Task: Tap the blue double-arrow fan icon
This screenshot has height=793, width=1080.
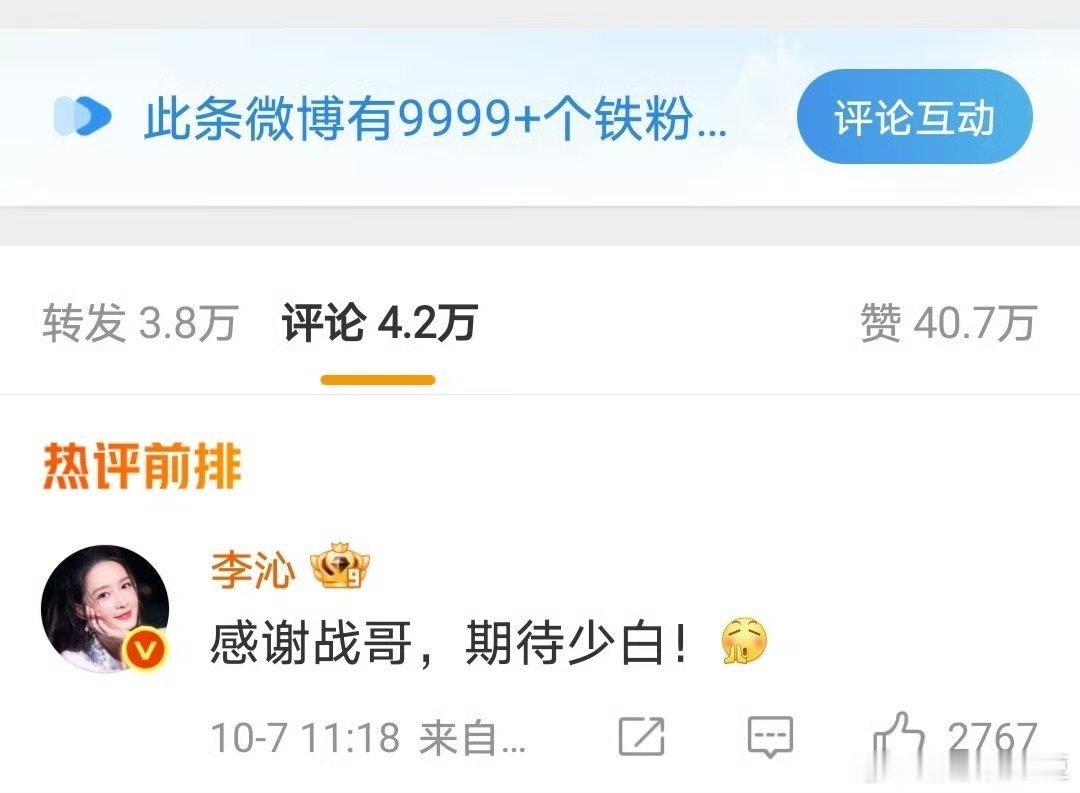Action: (x=83, y=116)
